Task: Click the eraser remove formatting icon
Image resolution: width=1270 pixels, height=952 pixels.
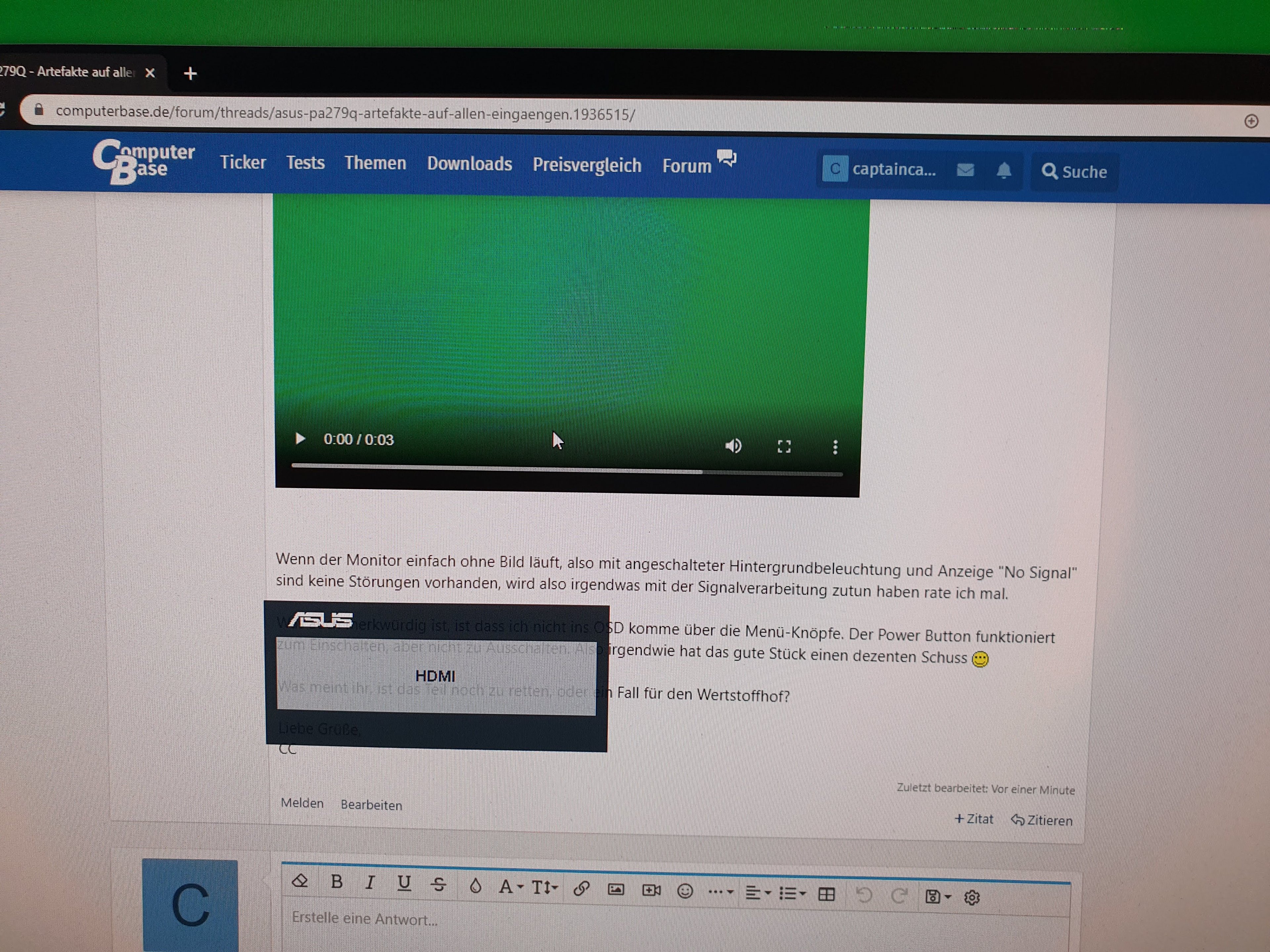Action: pos(300,880)
